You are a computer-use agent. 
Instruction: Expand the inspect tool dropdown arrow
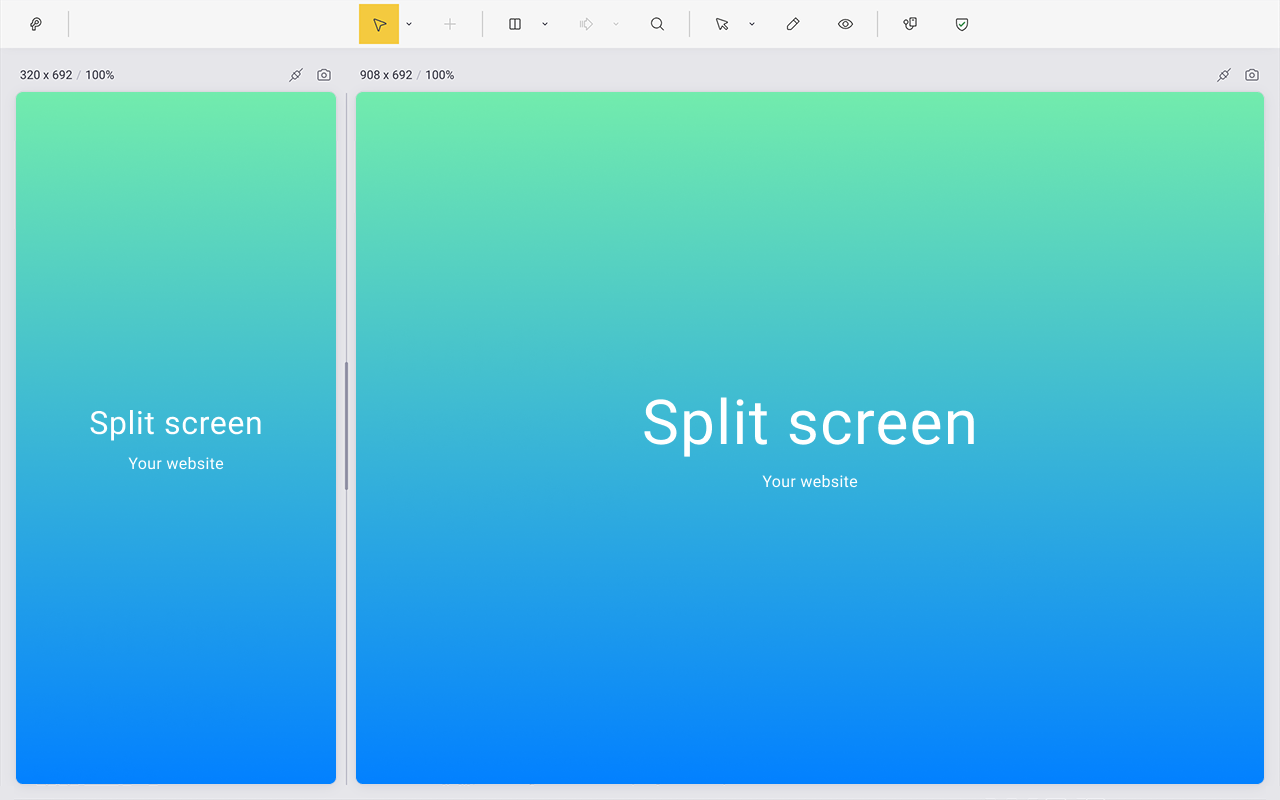(752, 24)
